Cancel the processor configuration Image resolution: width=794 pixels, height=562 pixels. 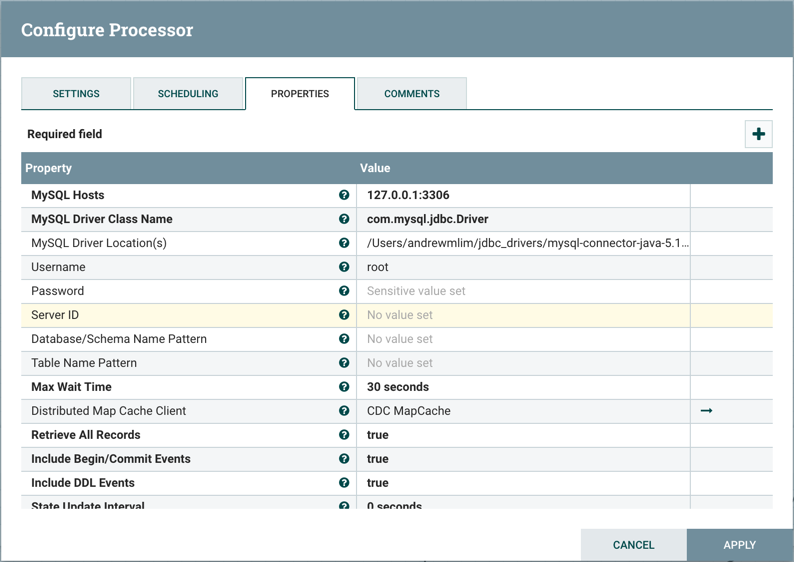(633, 545)
